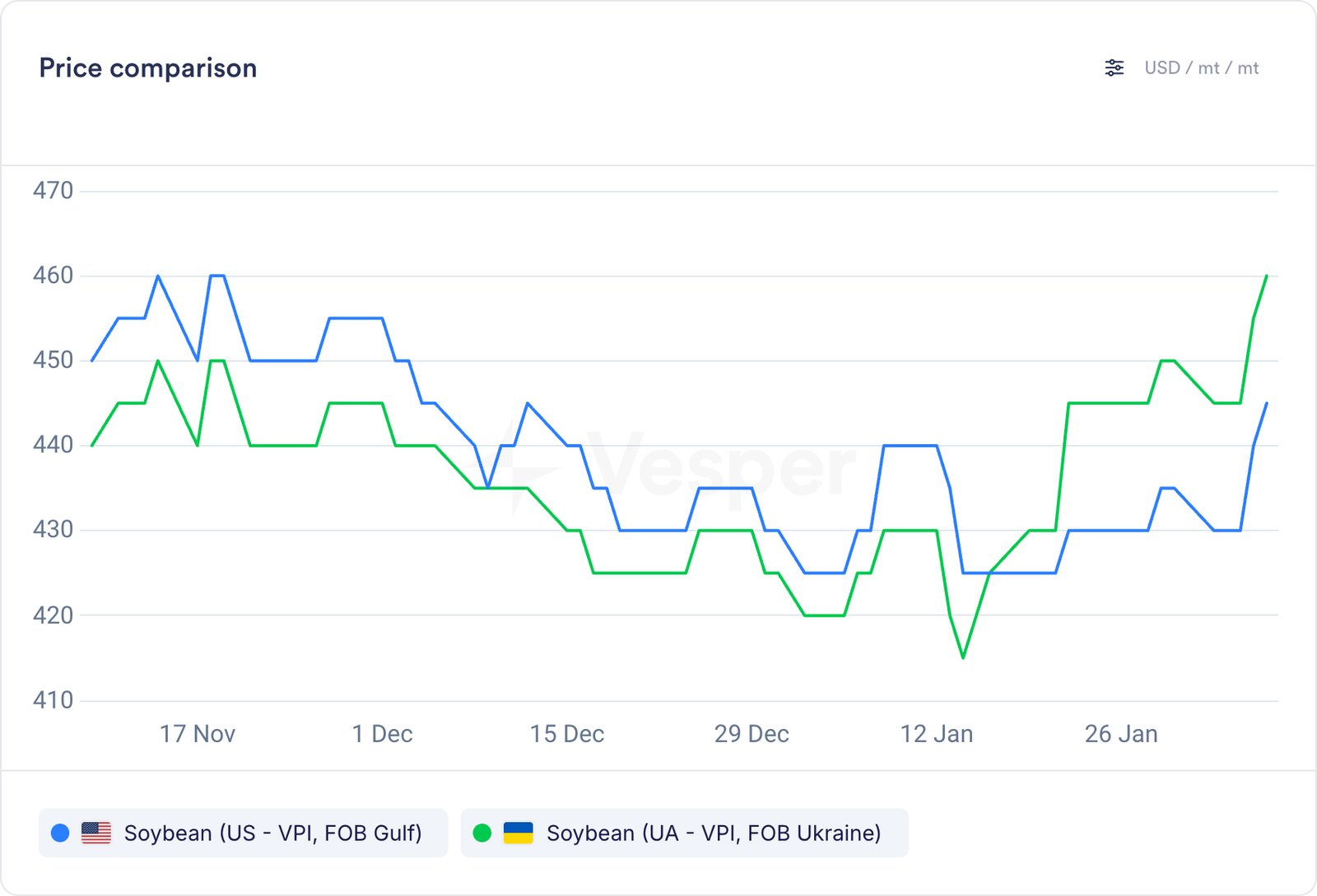Click the US flag icon in legend
Image resolution: width=1317 pixels, height=896 pixels.
[96, 833]
